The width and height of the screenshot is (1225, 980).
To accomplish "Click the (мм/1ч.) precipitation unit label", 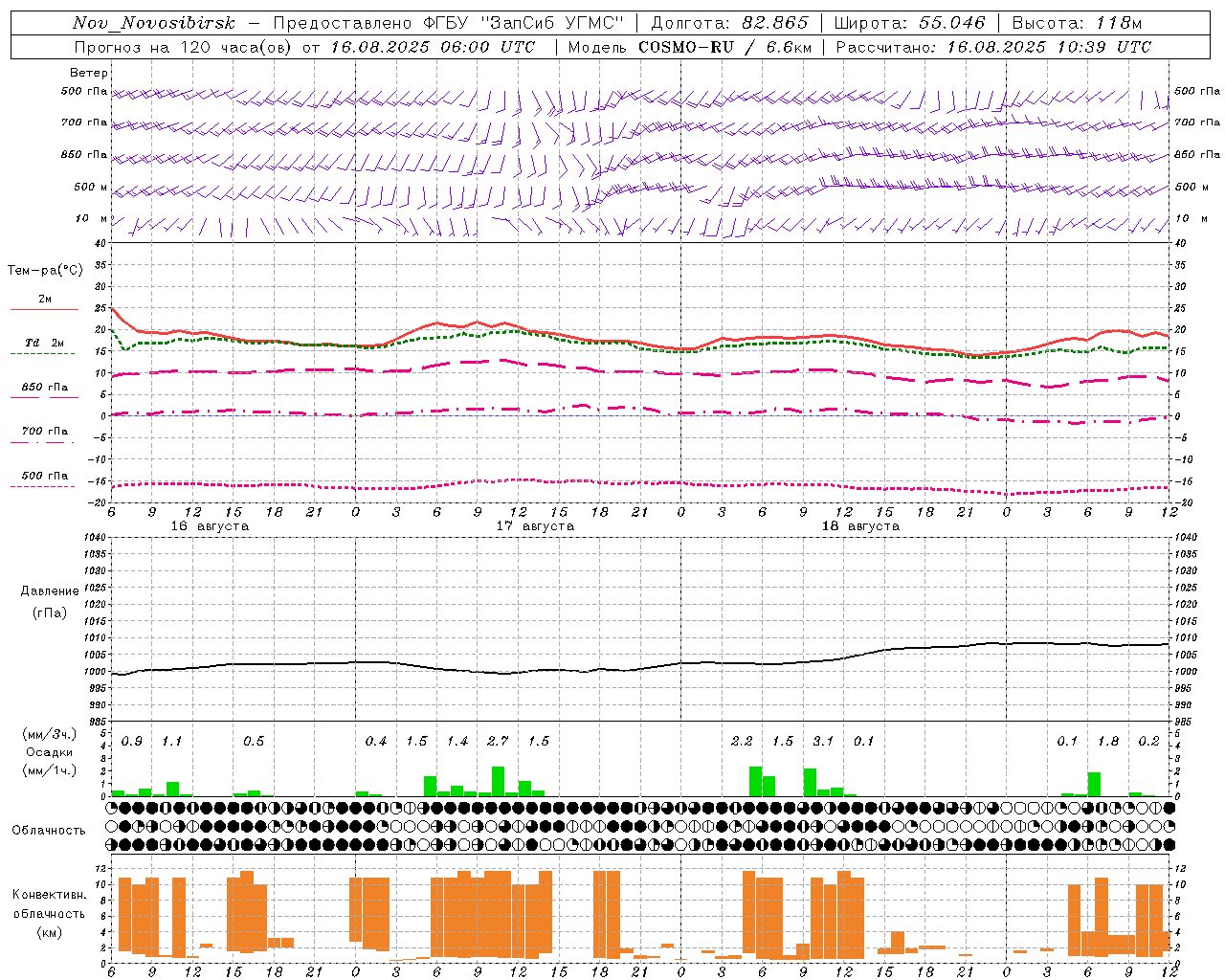I will (x=50, y=769).
